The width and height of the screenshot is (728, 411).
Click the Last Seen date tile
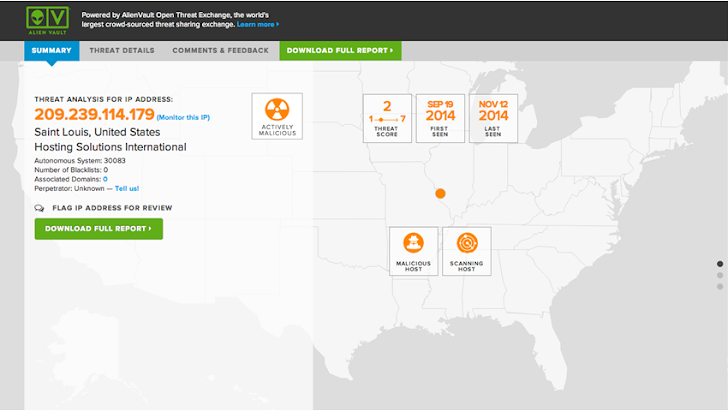tap(493, 118)
